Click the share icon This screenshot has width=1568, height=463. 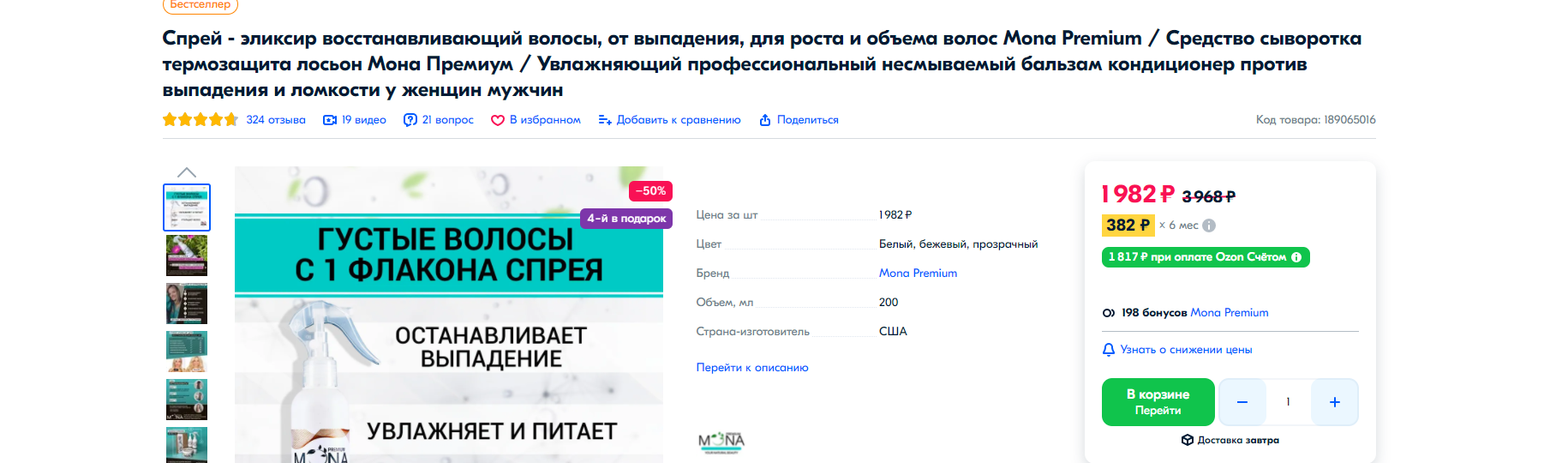(765, 120)
